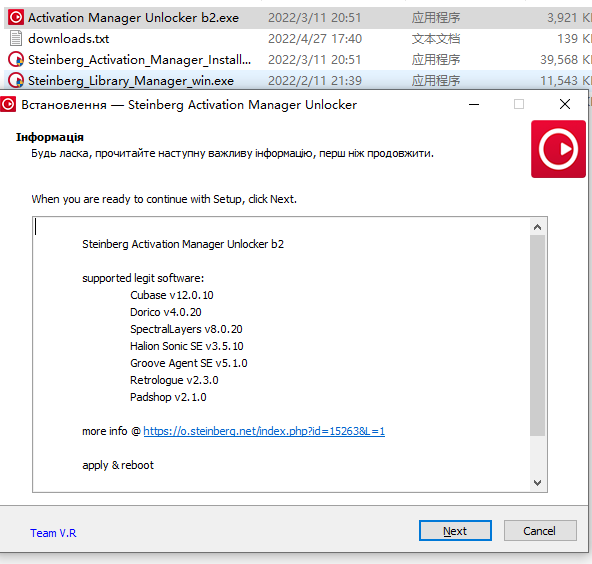Click the 'apply & reboot' text line

click(118, 465)
